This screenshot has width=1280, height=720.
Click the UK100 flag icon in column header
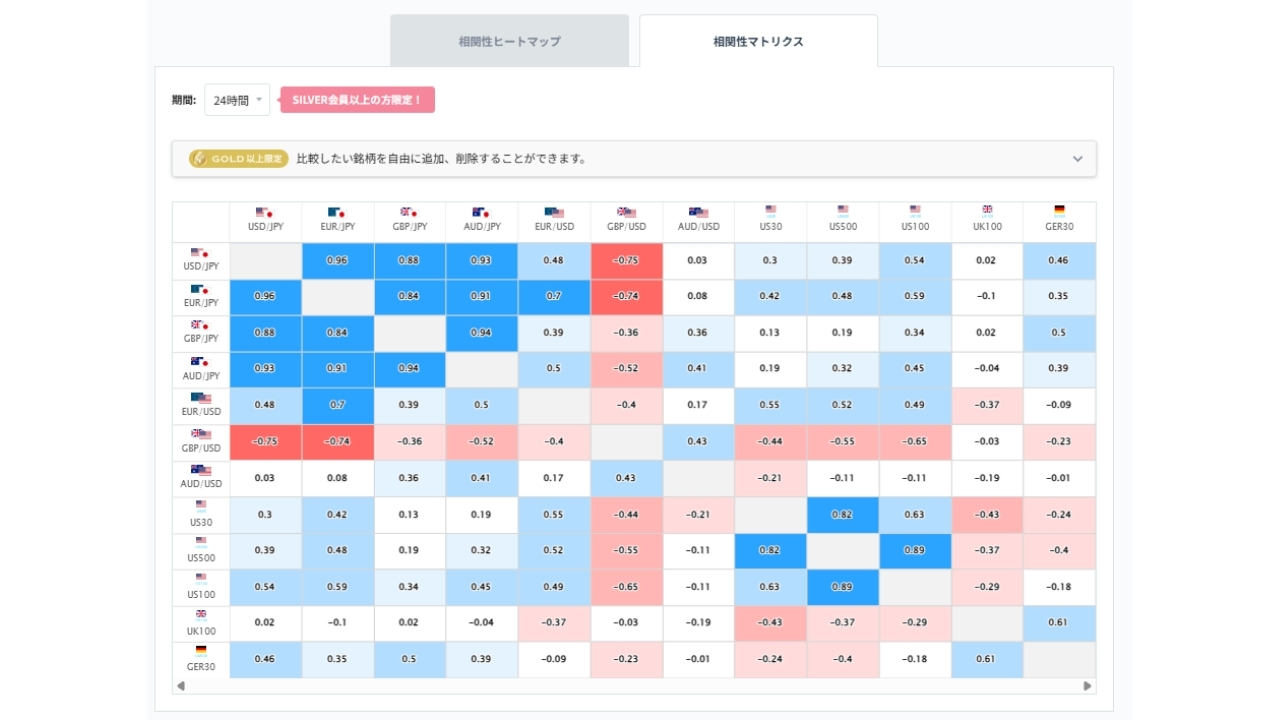tap(987, 211)
